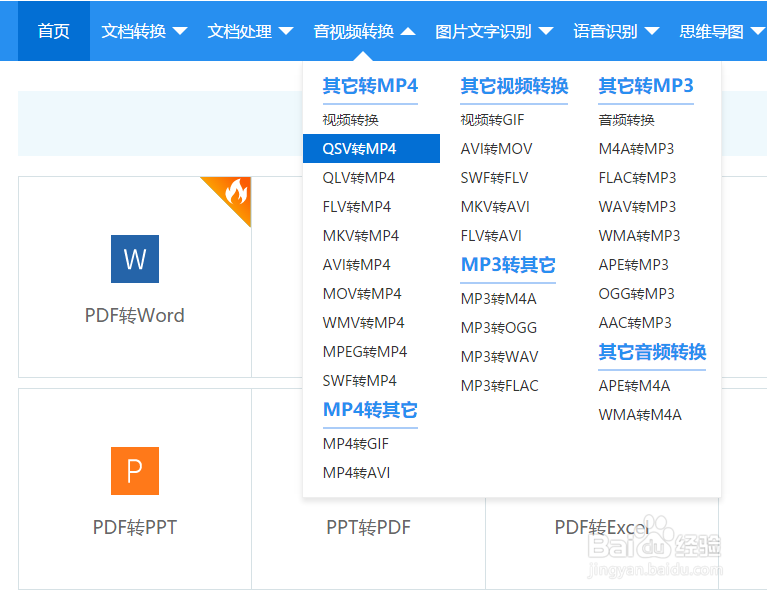Image resolution: width=767 pixels, height=597 pixels.
Task: Open the PPT转PDF converter card
Action: [368, 528]
